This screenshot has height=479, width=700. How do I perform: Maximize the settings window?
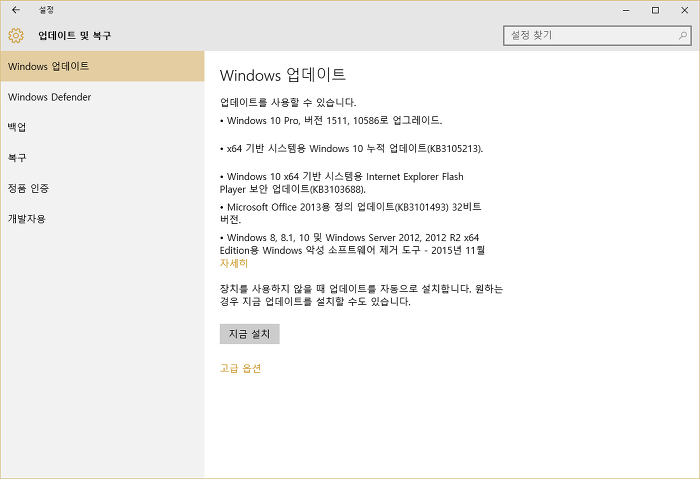pos(655,10)
